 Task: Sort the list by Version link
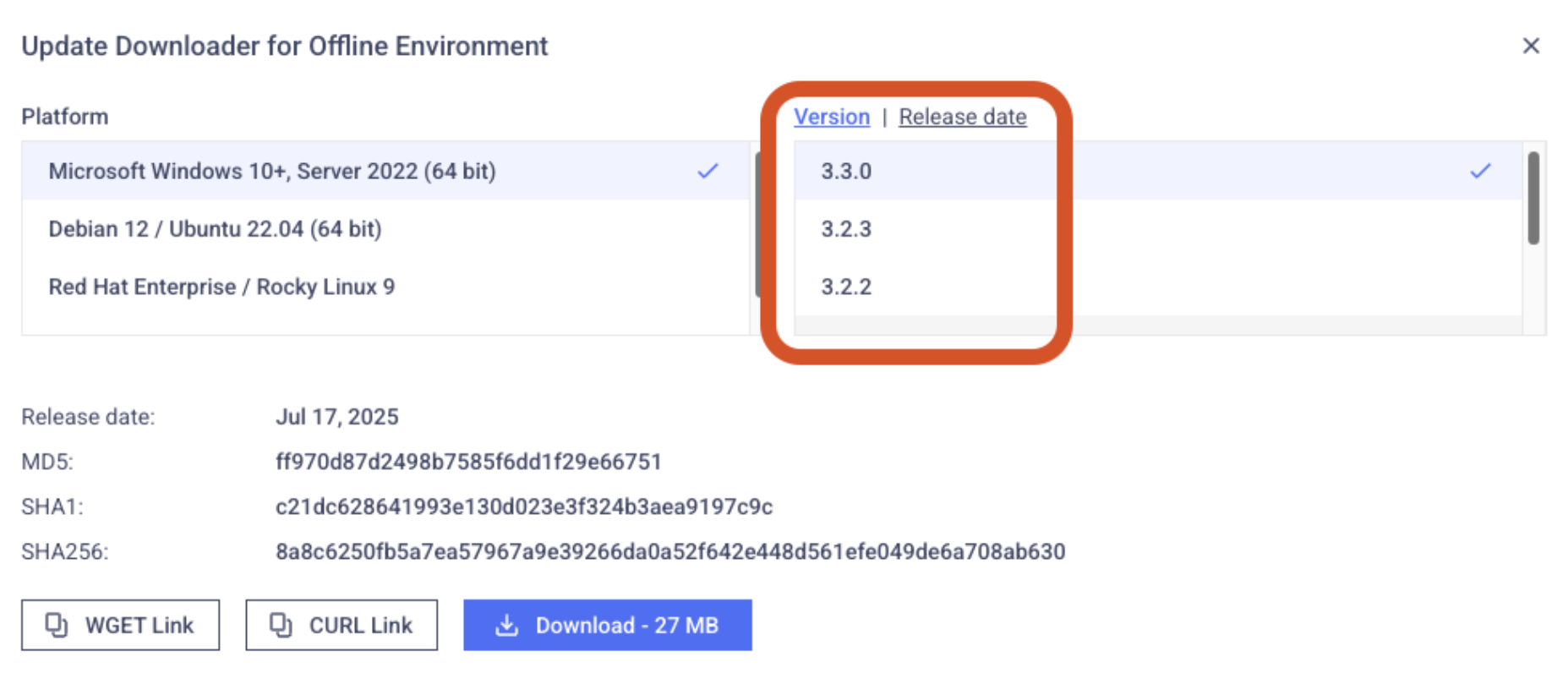coord(832,117)
